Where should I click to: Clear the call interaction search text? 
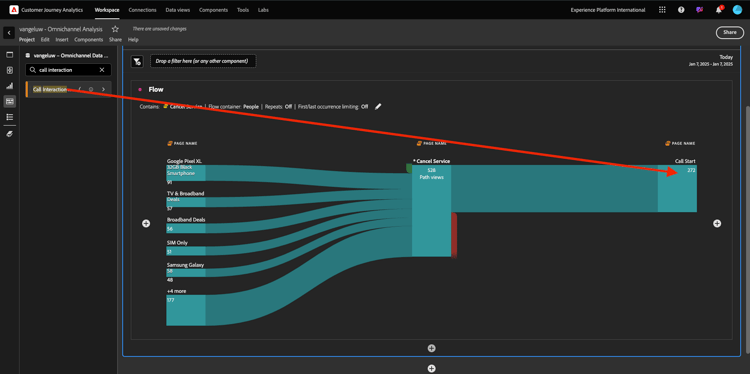coord(102,70)
